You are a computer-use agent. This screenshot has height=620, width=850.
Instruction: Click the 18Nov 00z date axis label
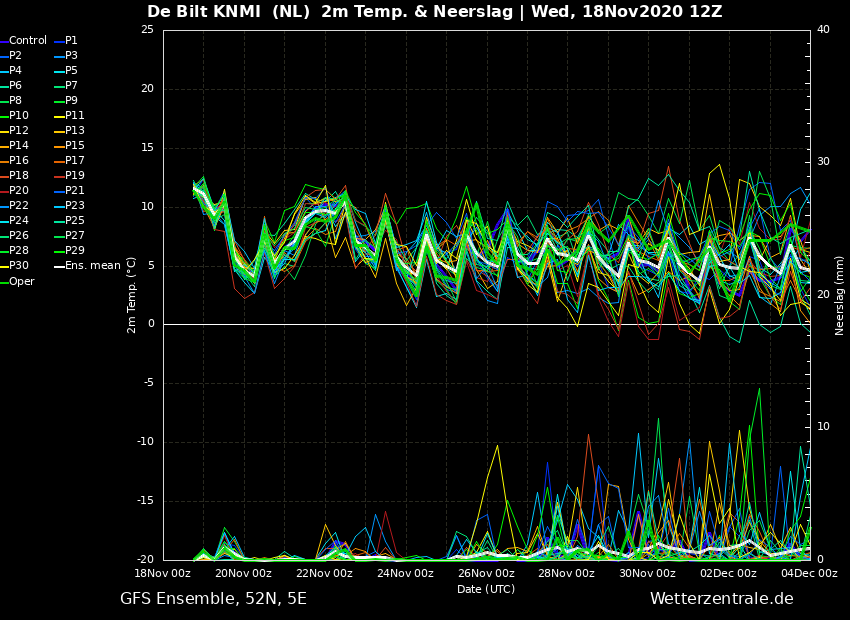(163, 573)
